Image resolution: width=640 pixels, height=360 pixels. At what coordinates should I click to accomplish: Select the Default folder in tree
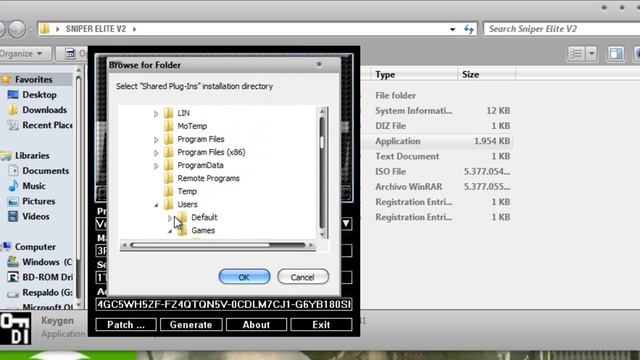(204, 218)
